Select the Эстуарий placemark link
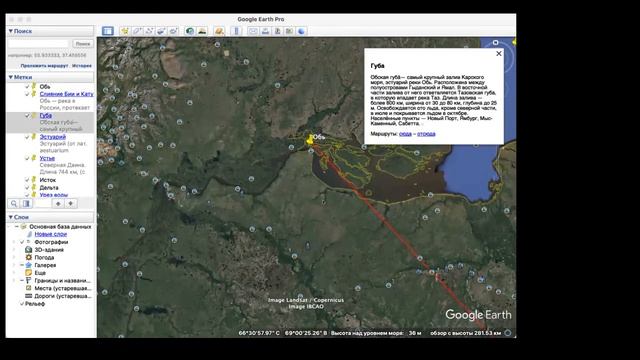 click(x=53, y=137)
